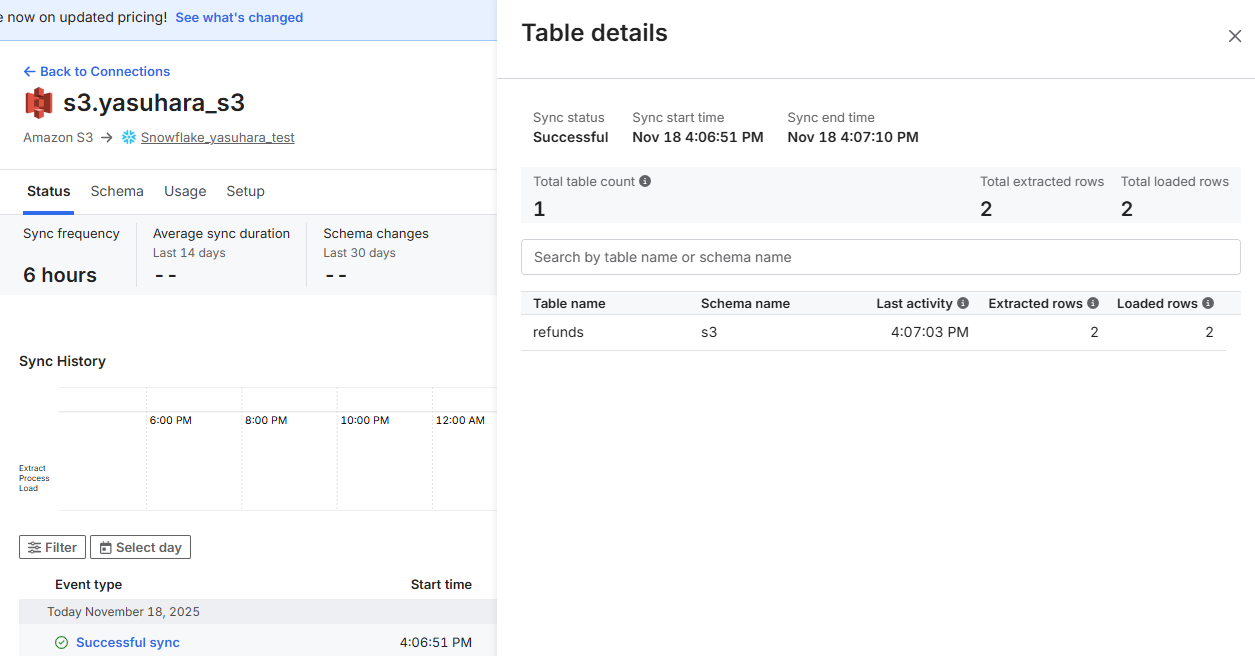
Task: Click the green successful sync check icon
Action: [61, 643]
